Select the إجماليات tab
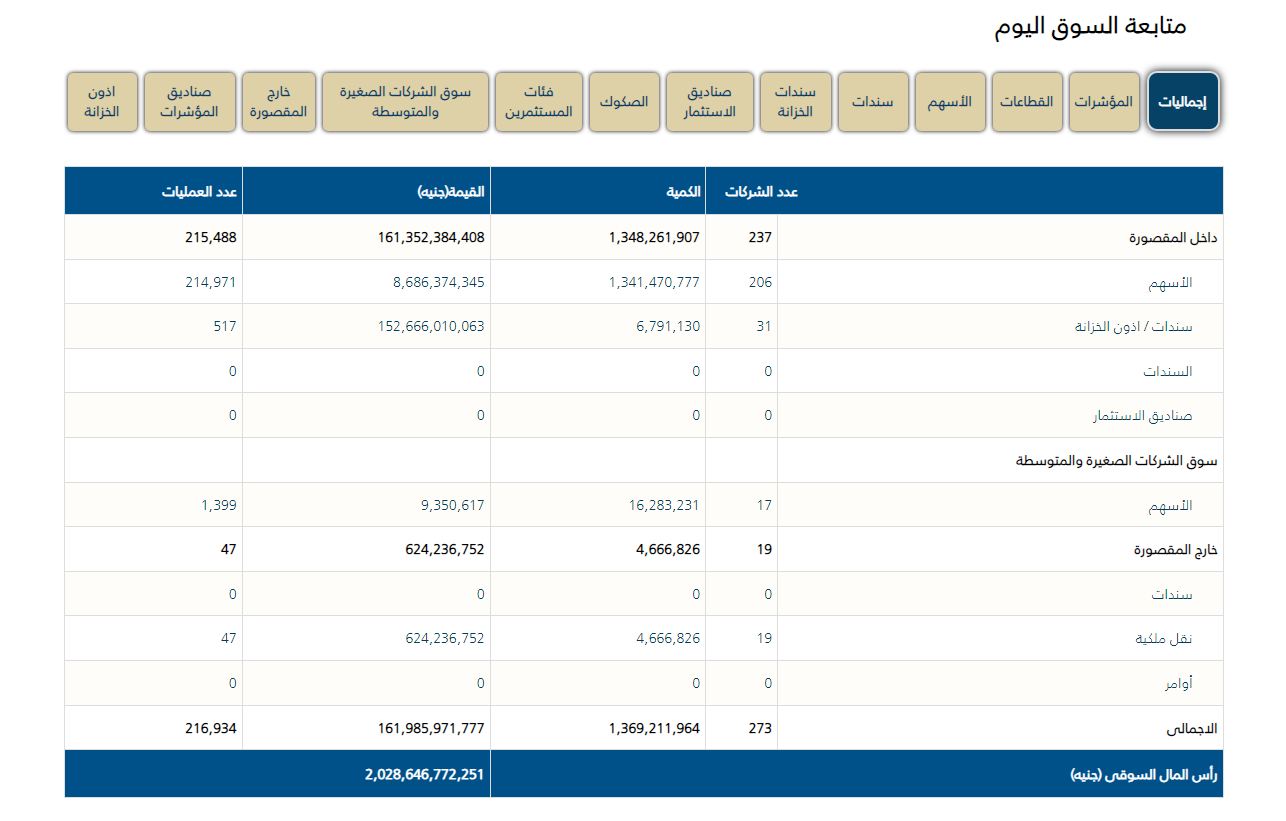 tap(1183, 102)
